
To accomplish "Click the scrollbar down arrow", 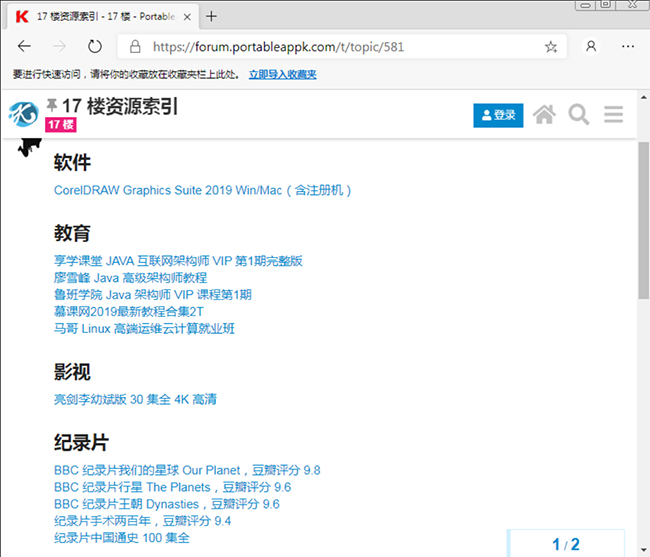I will click(x=643, y=550).
